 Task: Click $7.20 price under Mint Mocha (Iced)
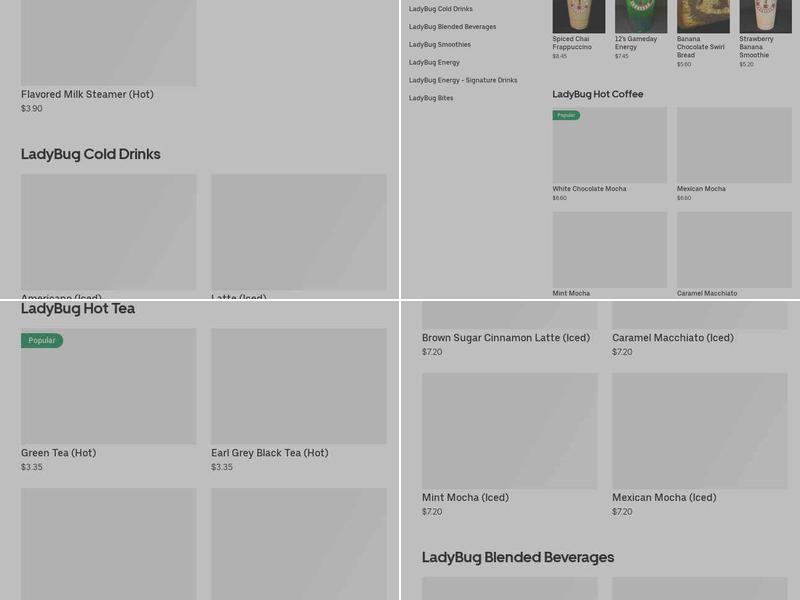(x=432, y=511)
